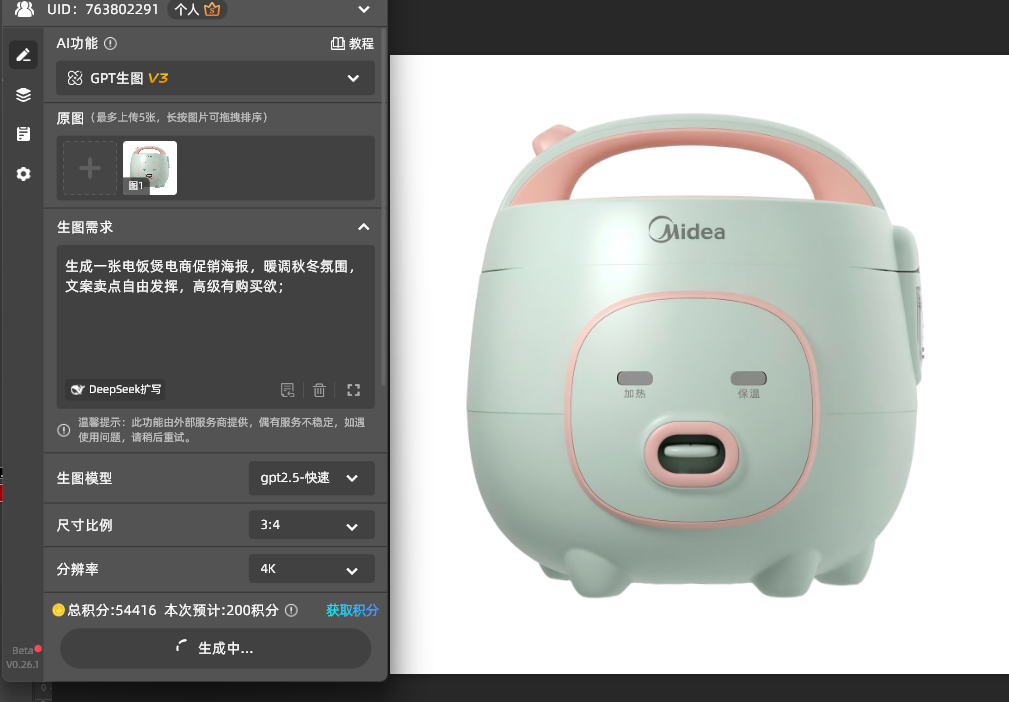The height and width of the screenshot is (702, 1009).
Task: Click the 尺寸比例 label
Action: click(x=84, y=525)
